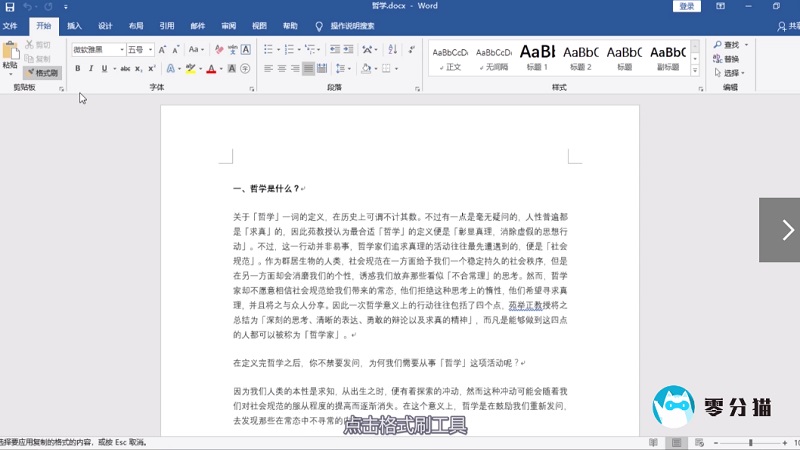Apply highlight color with the highlighter icon
800x450 pixels.
pyautogui.click(x=190, y=69)
